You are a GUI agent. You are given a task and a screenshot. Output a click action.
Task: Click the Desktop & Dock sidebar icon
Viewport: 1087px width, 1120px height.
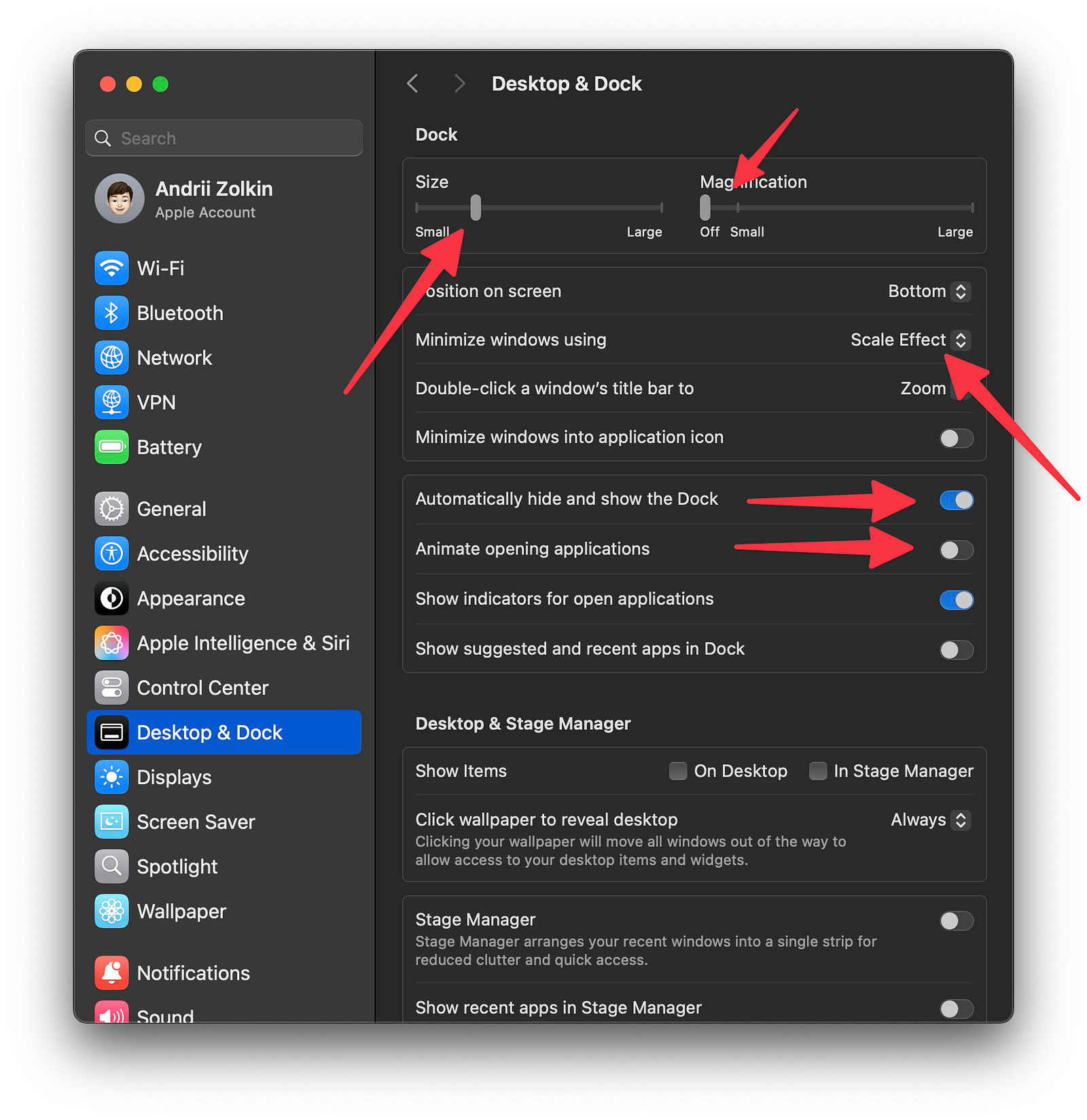[x=111, y=733]
